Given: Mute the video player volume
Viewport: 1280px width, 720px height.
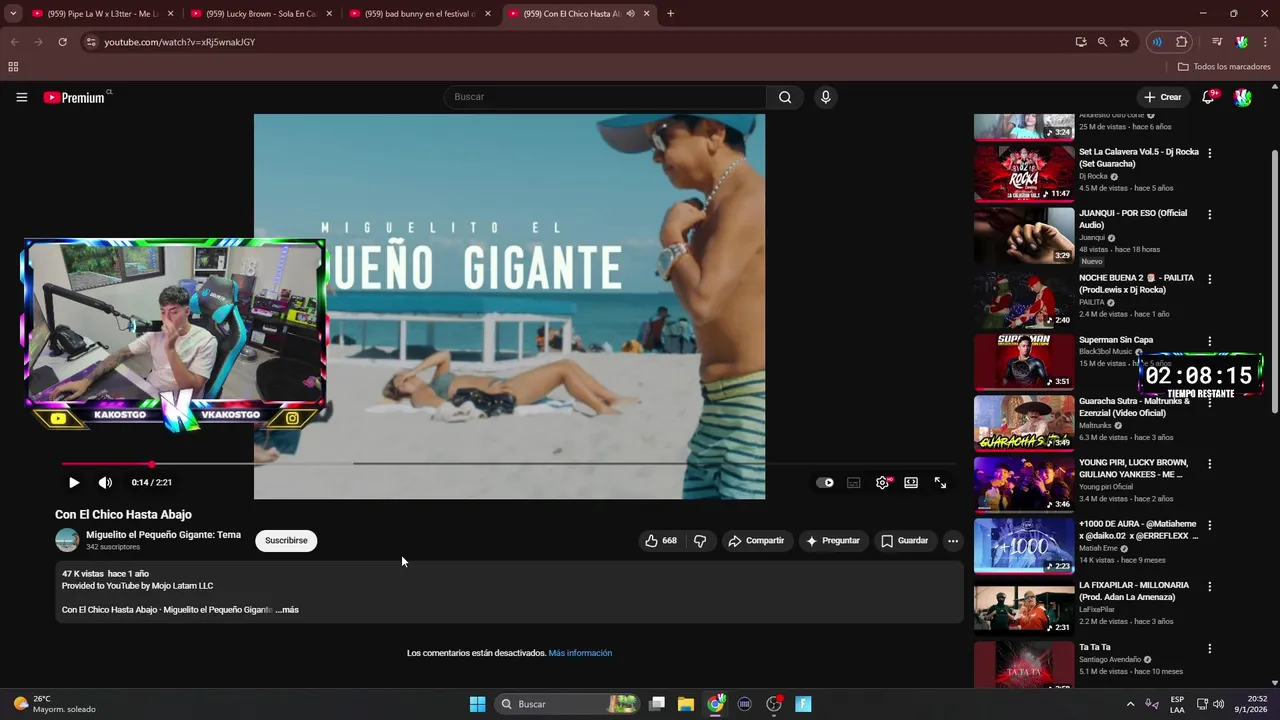Looking at the screenshot, I should click(105, 482).
